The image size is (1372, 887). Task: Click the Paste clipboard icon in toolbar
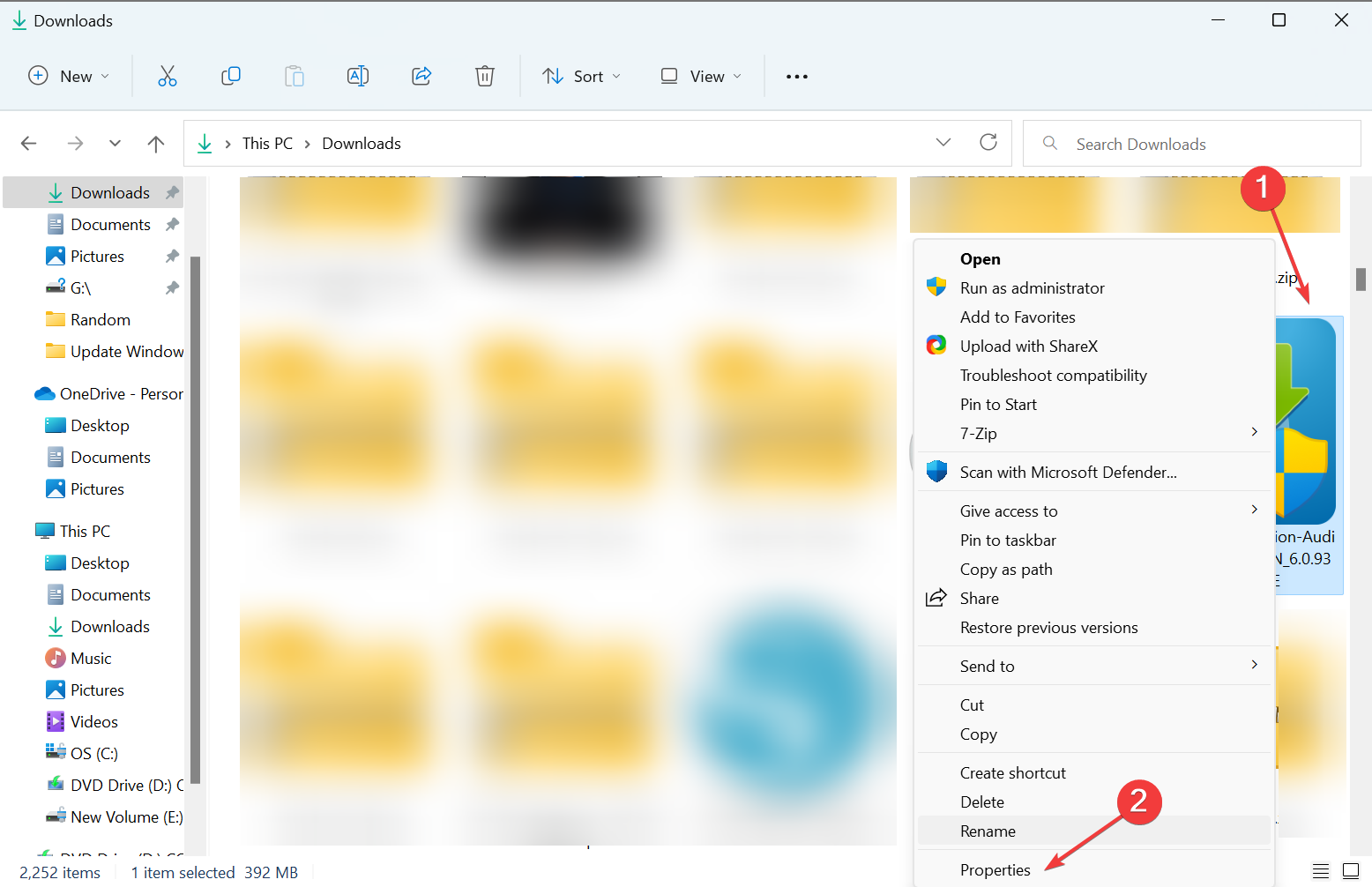[x=295, y=76]
